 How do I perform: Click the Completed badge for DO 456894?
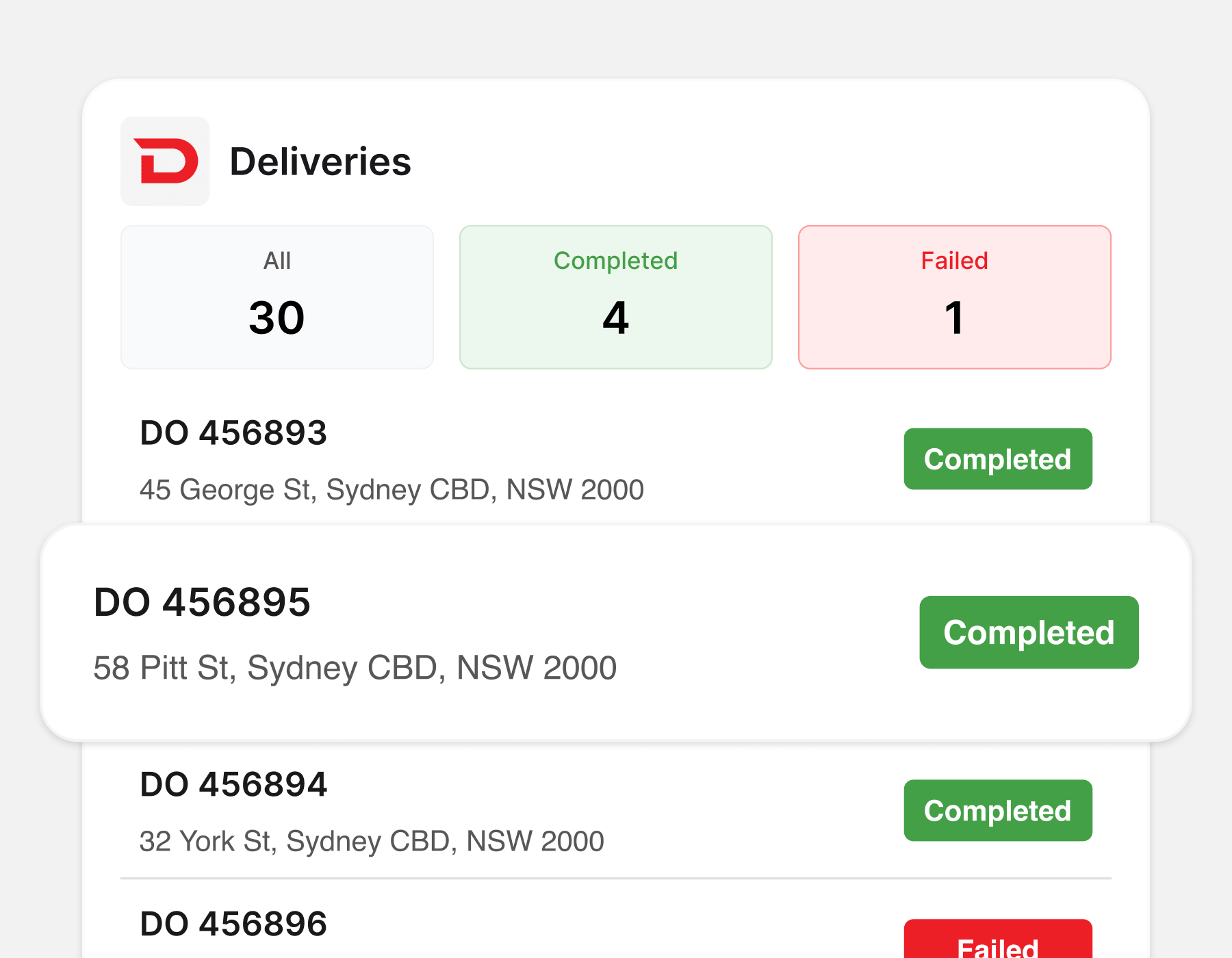coord(998,811)
